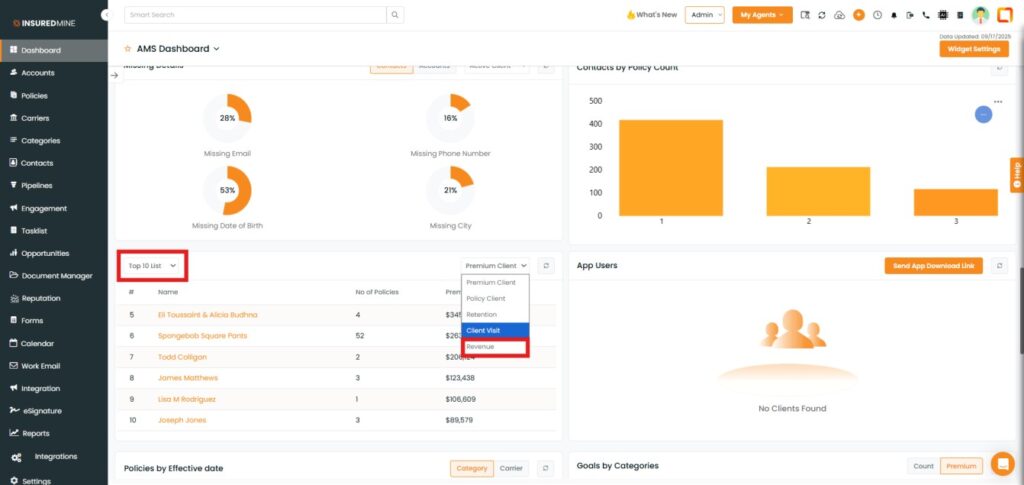Open the Todd Colligan client link
The width and height of the screenshot is (1024, 485).
pos(181,356)
